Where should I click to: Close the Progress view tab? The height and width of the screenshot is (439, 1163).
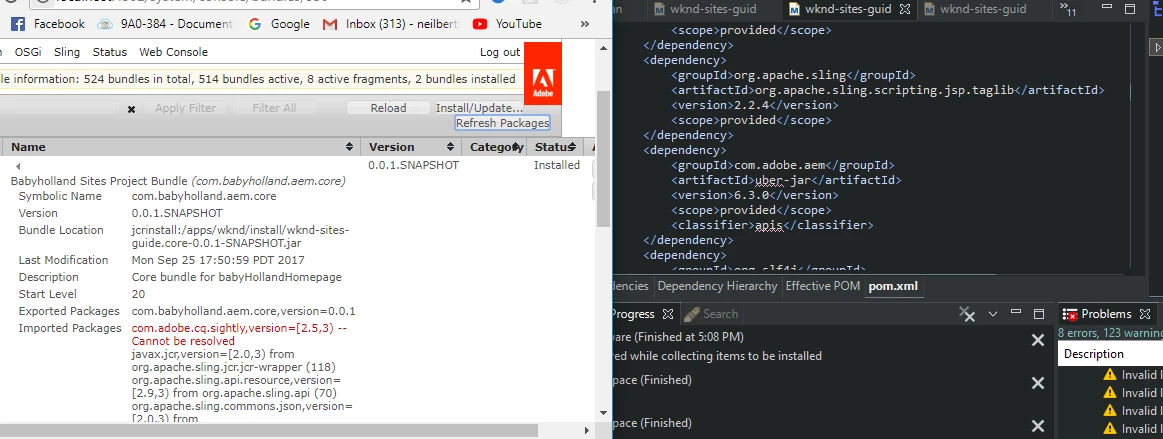coord(667,314)
